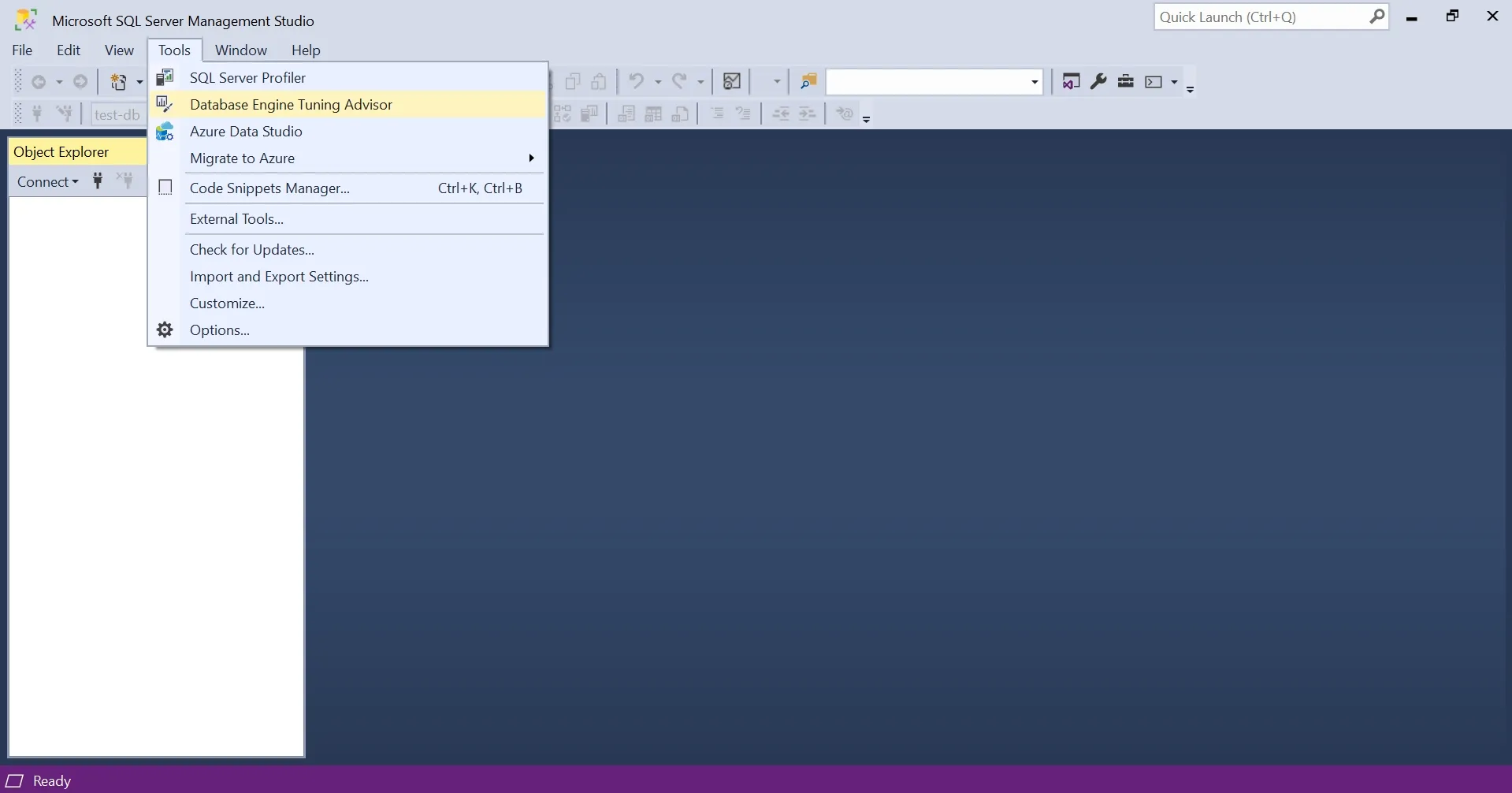The height and width of the screenshot is (793, 1512).
Task: Click the Change Connection icon in SQL toolbar
Action: (x=64, y=114)
